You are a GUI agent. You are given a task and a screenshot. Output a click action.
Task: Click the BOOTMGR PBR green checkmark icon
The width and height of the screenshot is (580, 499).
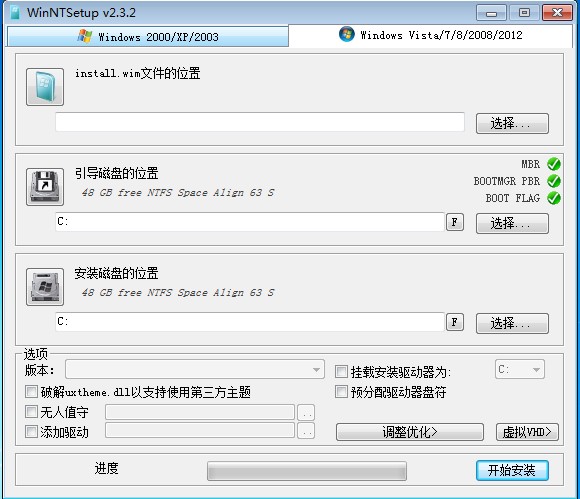[554, 181]
